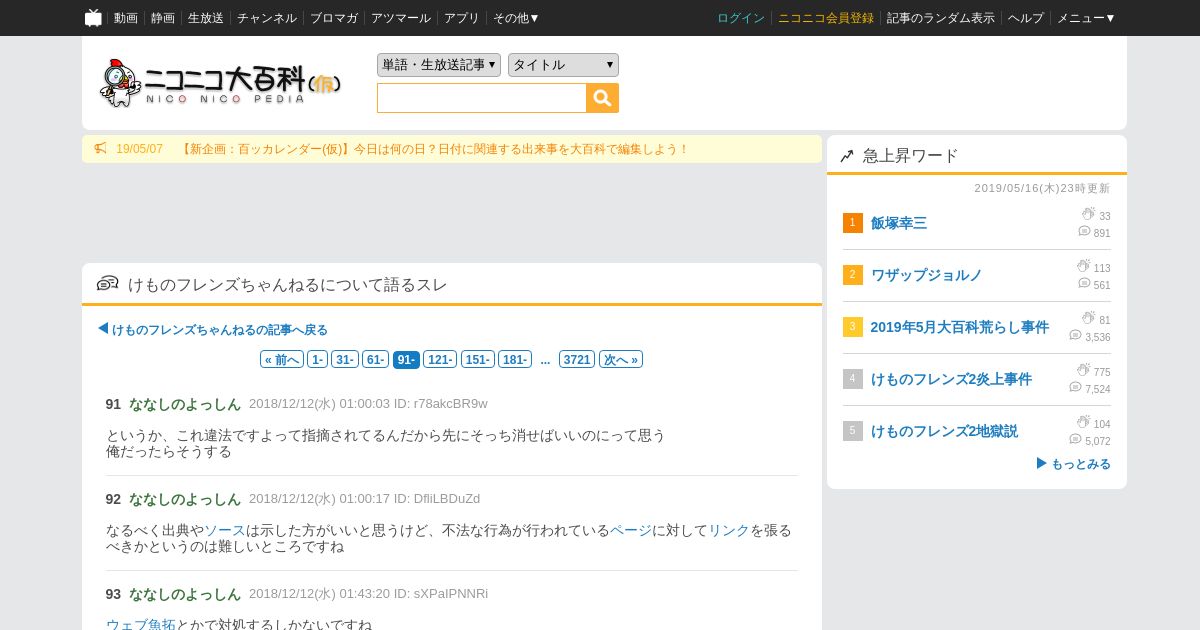1200x630 pixels.
Task: Click clap icon for けものフレンズ2地獄説
Action: coord(1083,422)
